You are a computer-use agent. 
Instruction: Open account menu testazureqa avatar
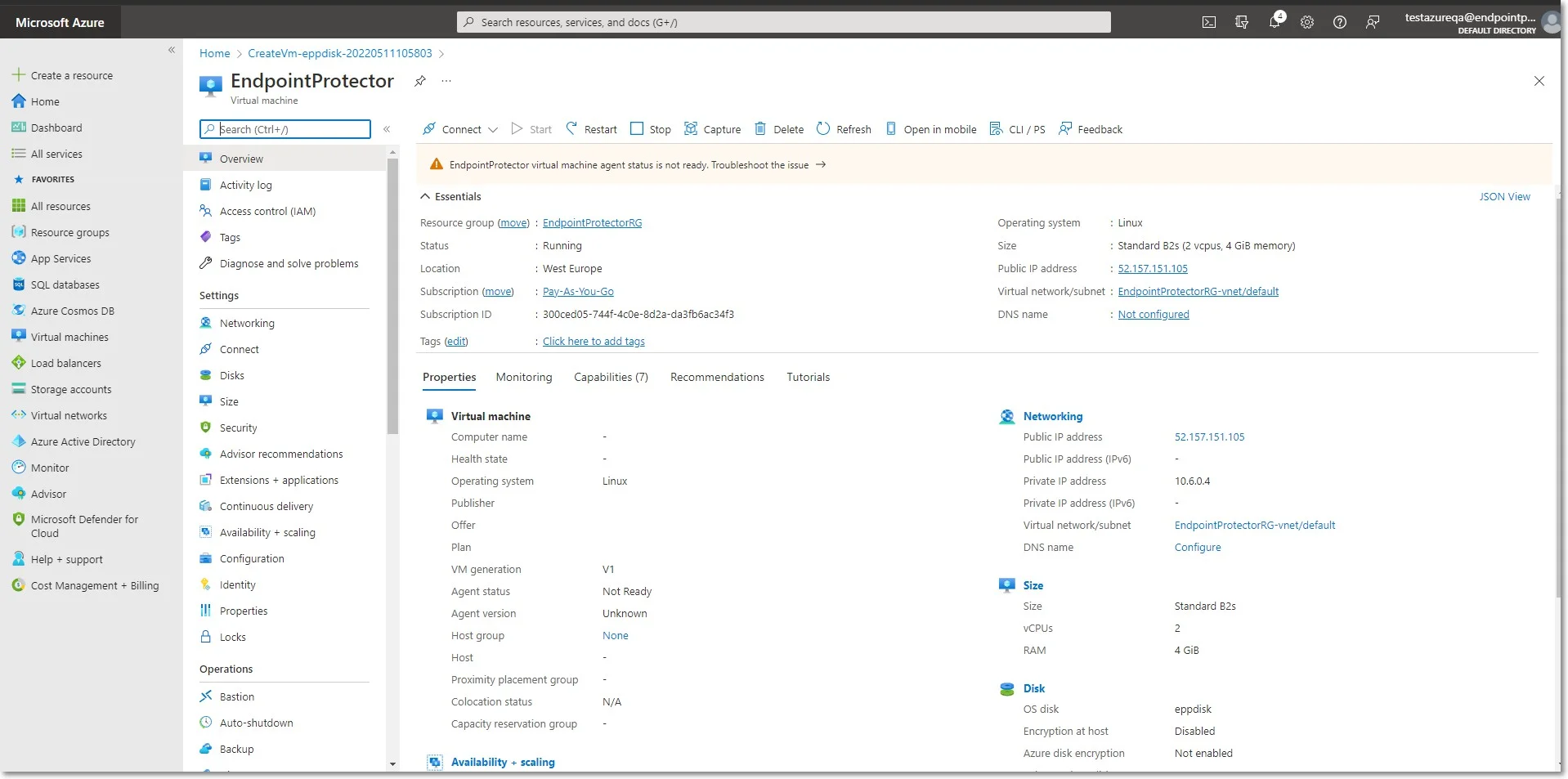(1550, 22)
